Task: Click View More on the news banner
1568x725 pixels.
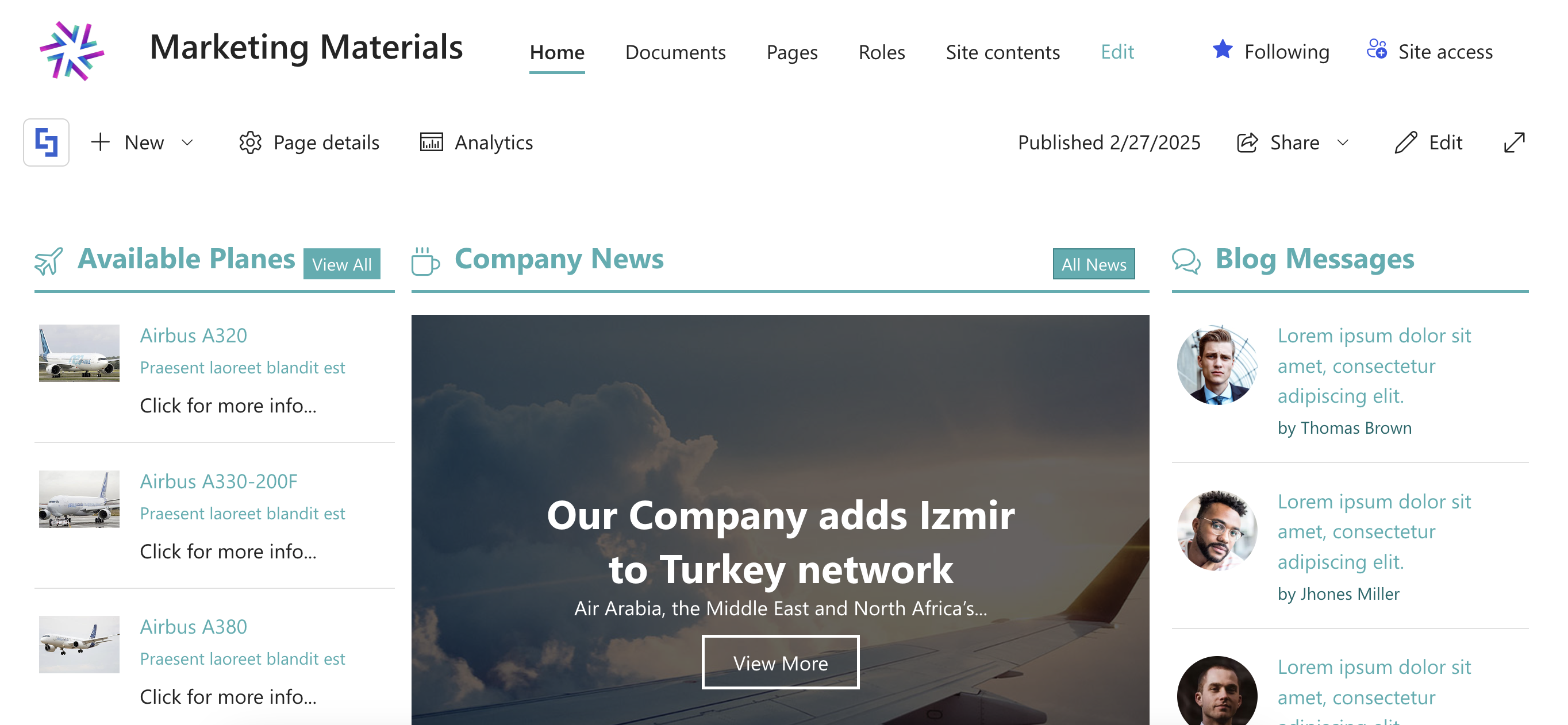Action: click(781, 662)
